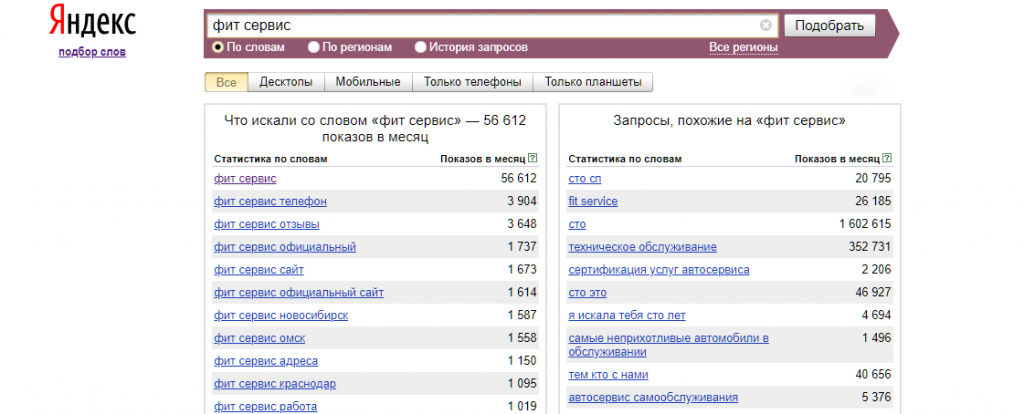Select the '56 612' value in the 'фит сервис' row

click(519, 178)
